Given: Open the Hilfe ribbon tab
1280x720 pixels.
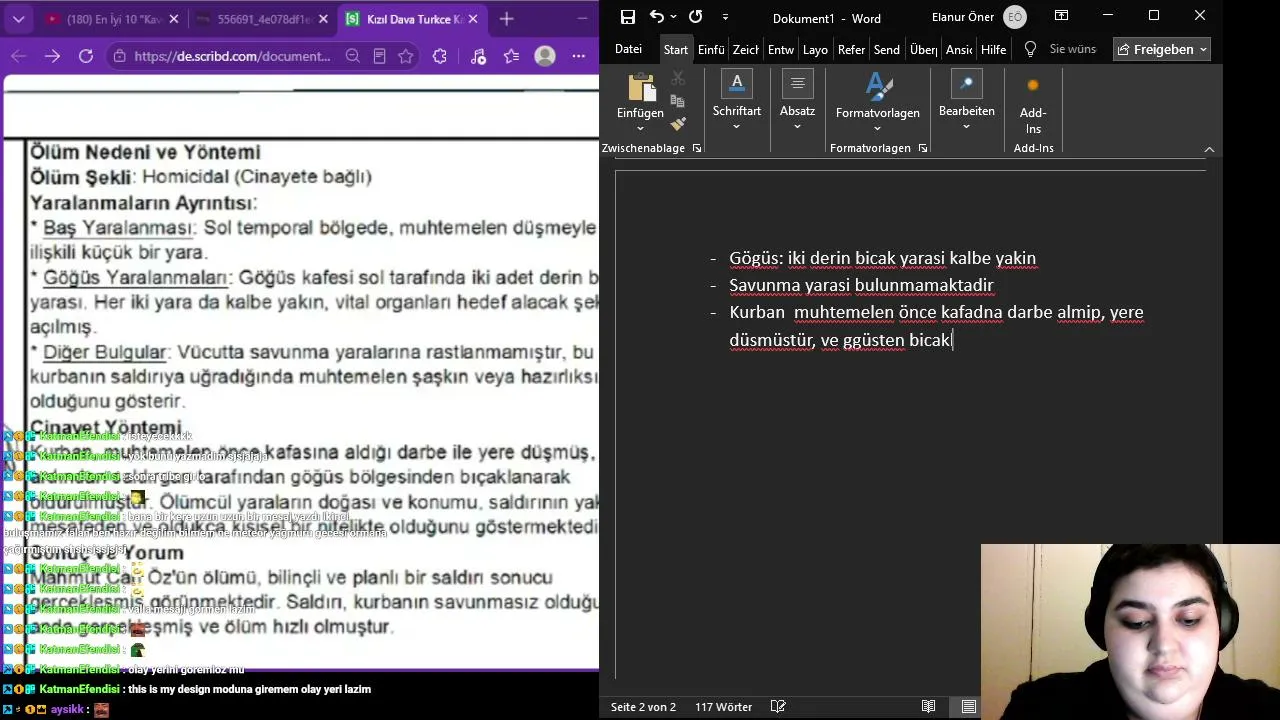Looking at the screenshot, I should click(x=994, y=49).
